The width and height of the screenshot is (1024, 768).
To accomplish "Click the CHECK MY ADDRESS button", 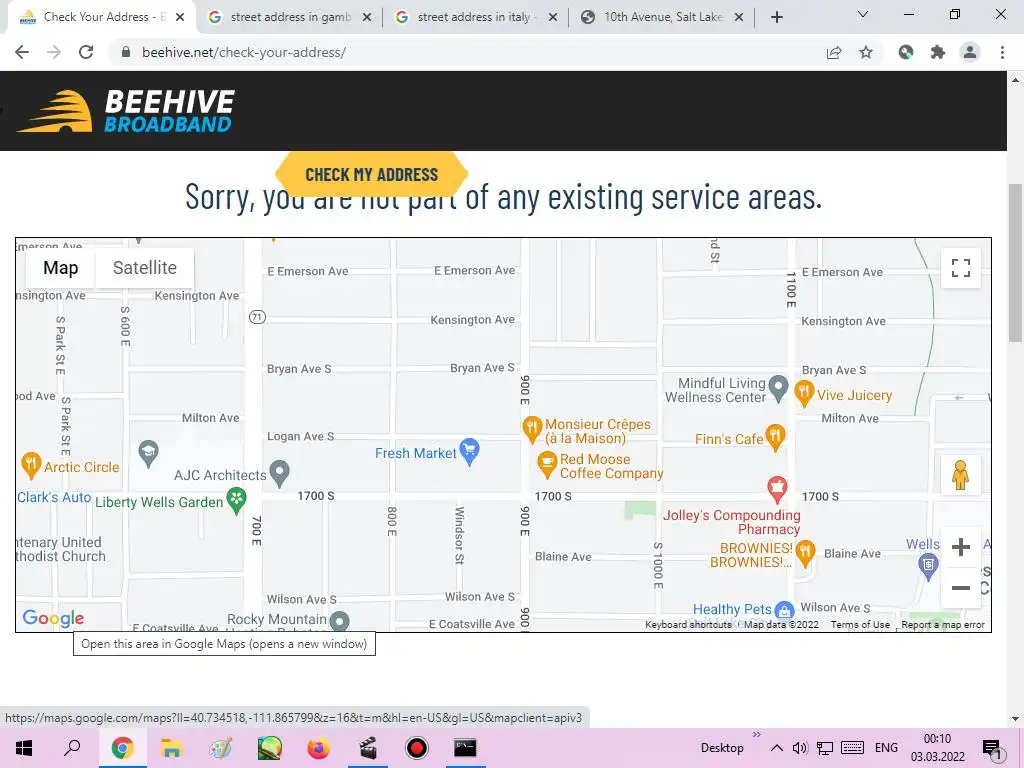I will (372, 174).
